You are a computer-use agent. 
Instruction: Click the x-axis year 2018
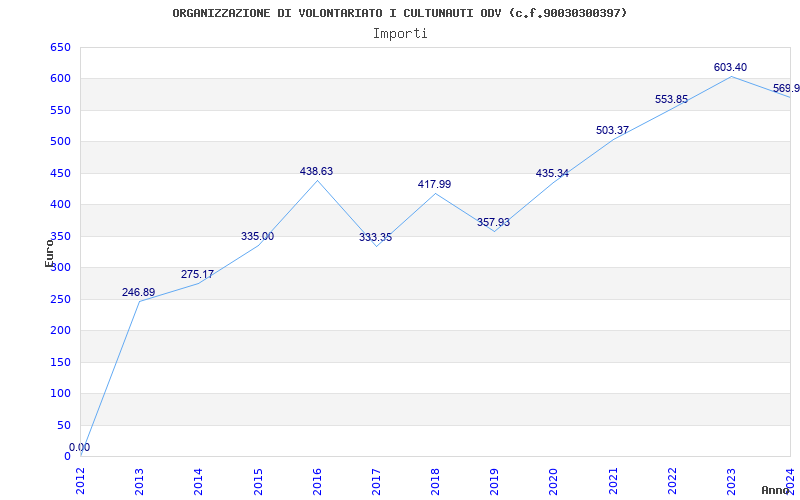tap(435, 481)
